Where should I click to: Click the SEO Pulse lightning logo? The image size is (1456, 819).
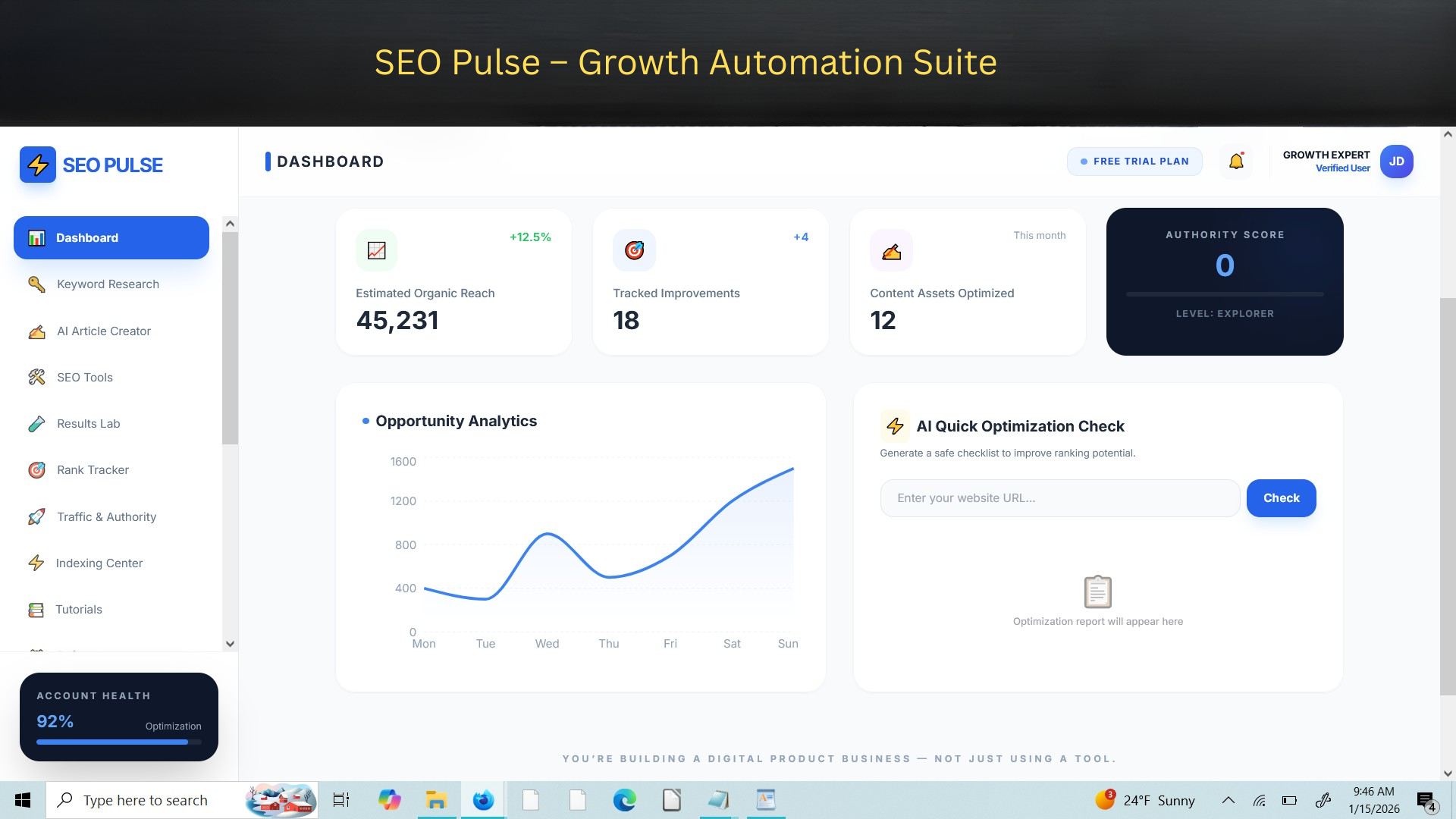pos(38,165)
